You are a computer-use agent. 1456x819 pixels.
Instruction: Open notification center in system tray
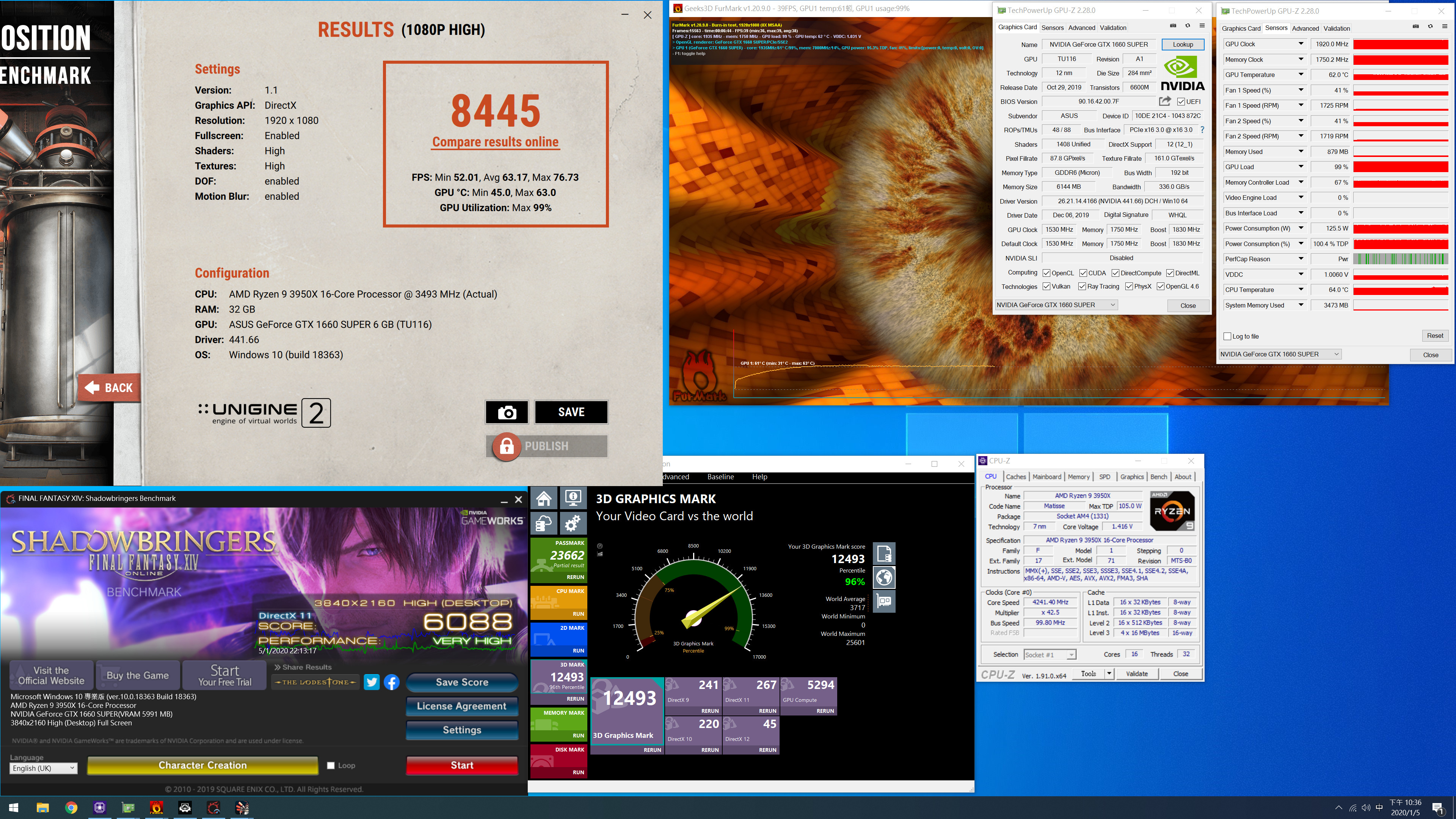tap(1438, 808)
